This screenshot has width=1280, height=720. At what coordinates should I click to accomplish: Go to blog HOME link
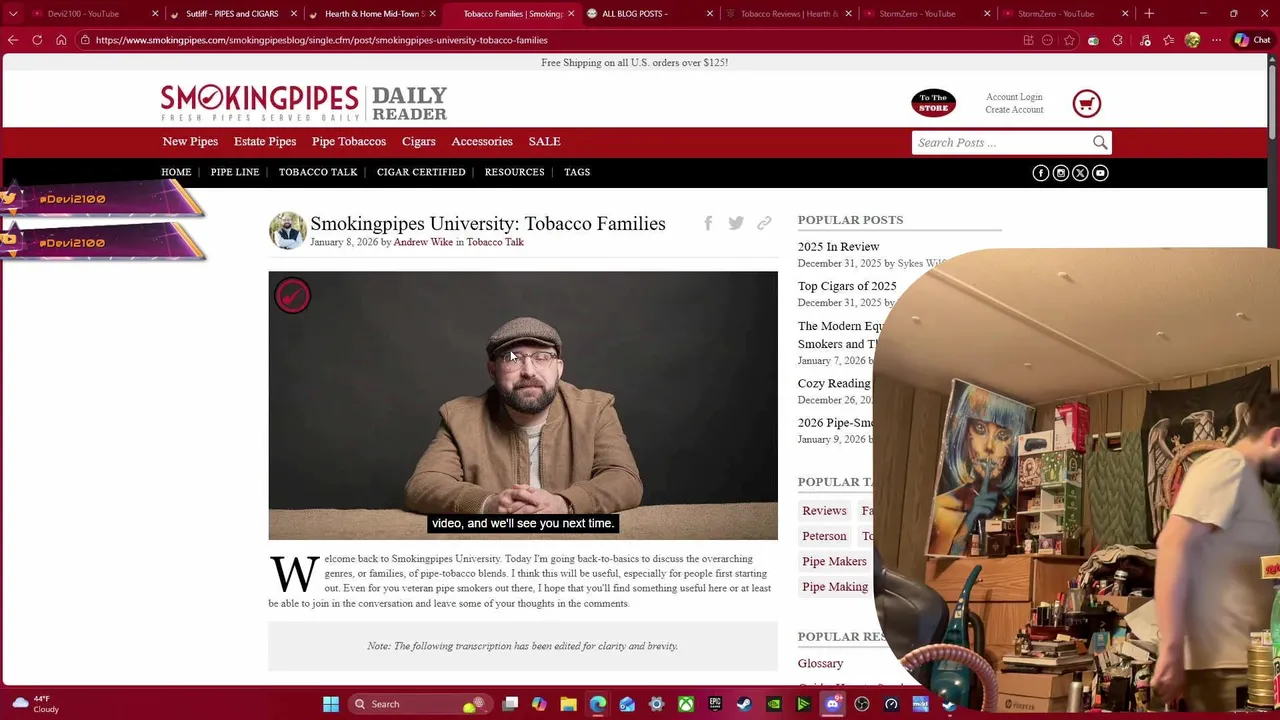pos(176,172)
